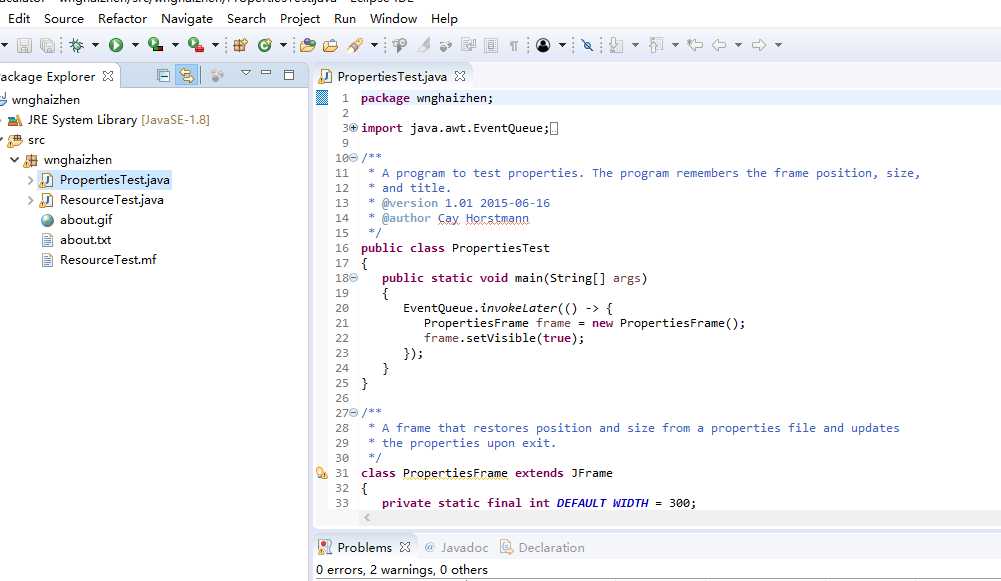Collapse the Javadoc comment on line 10

point(354,158)
